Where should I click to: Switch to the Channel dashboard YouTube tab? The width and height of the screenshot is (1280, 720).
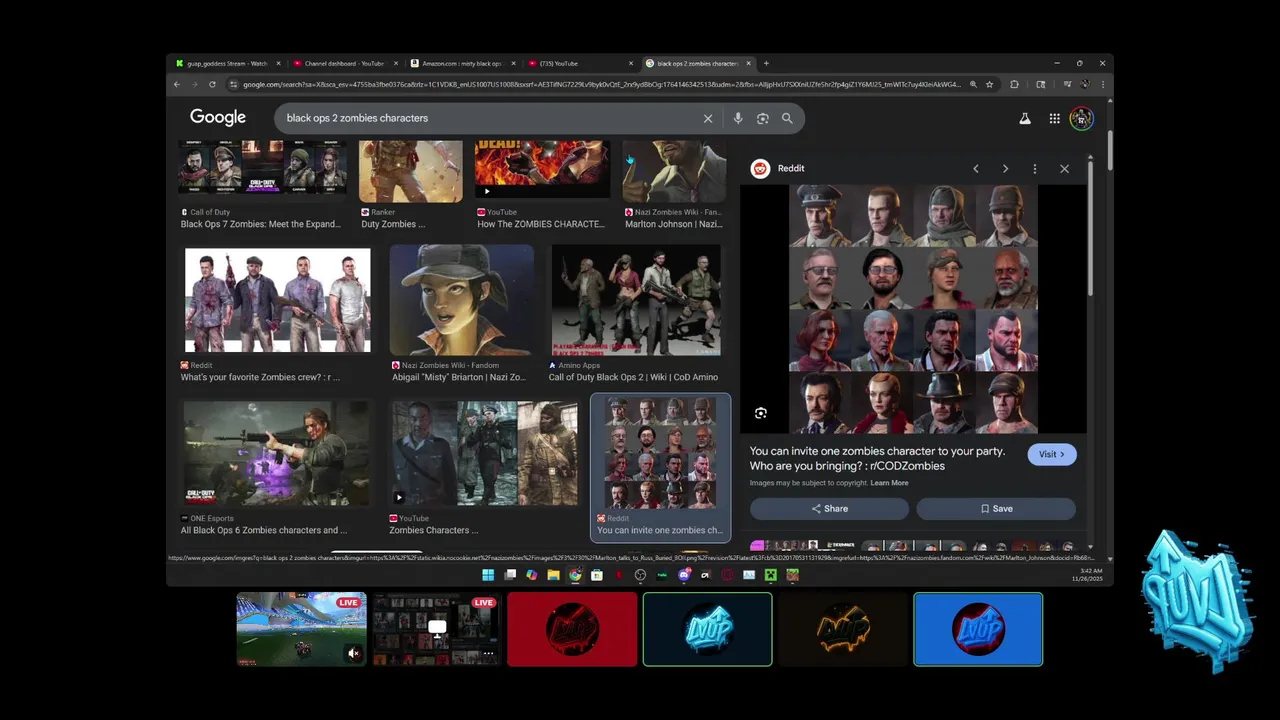point(344,63)
